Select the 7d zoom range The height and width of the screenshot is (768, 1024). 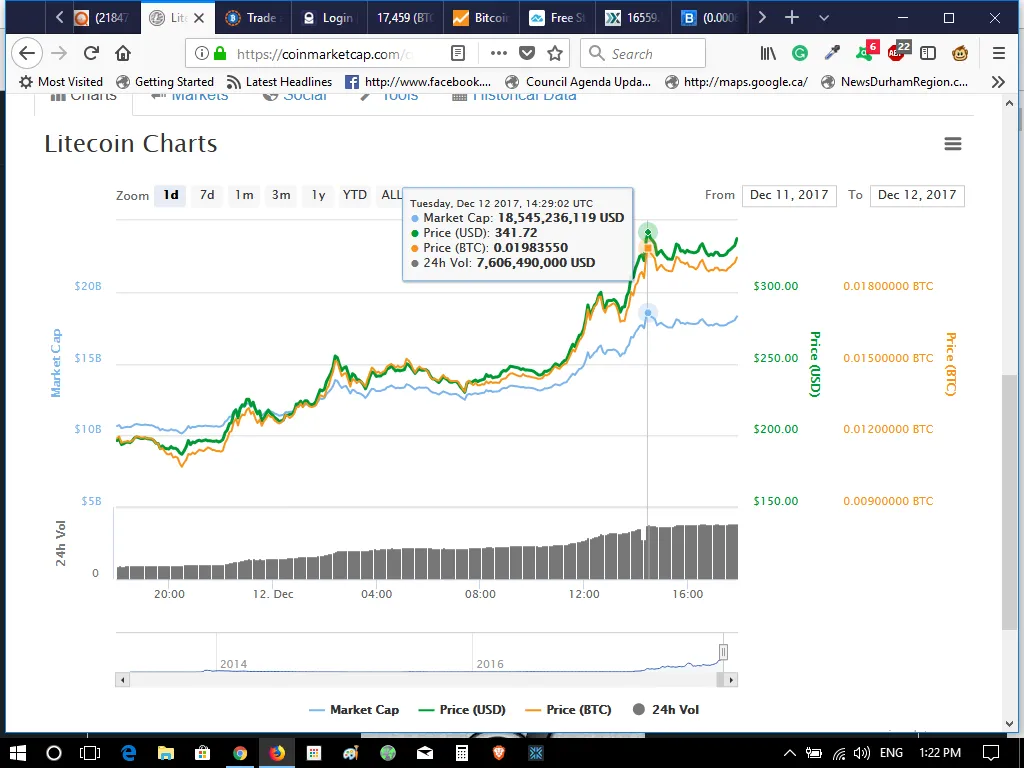coord(207,195)
